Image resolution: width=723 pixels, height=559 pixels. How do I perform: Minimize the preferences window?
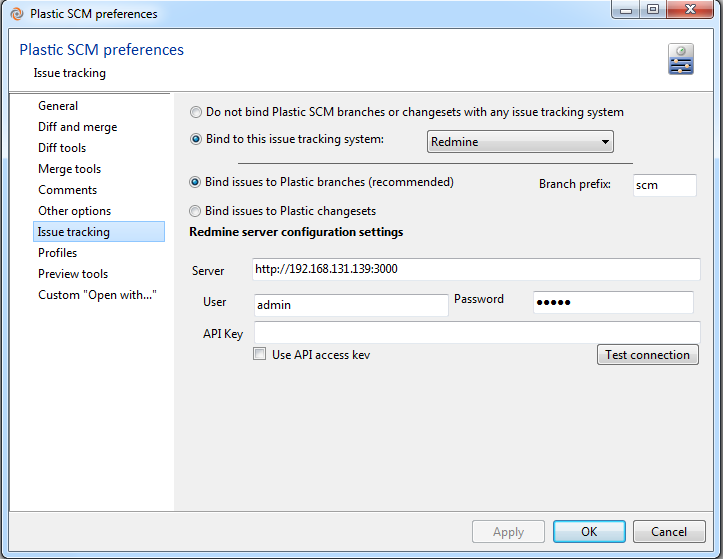(x=626, y=9)
